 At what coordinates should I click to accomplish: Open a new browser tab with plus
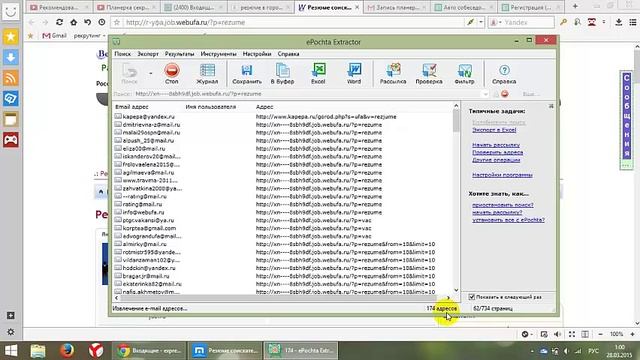coord(575,6)
